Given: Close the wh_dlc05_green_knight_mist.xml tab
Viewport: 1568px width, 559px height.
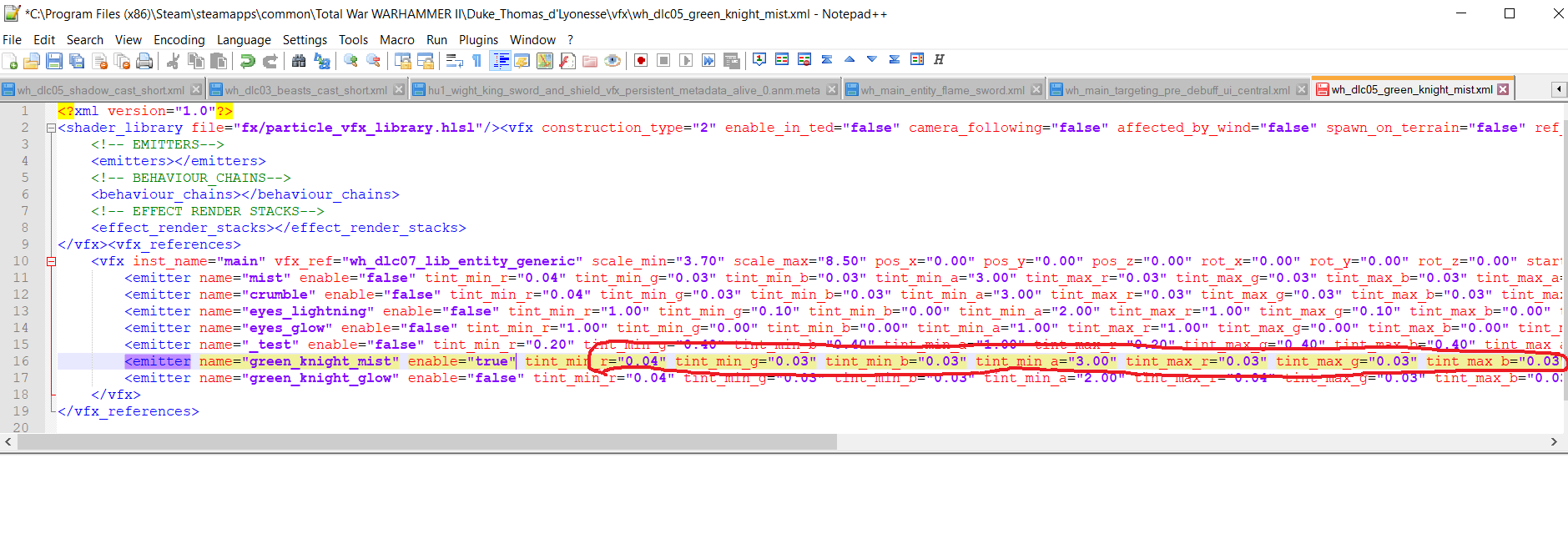Looking at the screenshot, I should (1503, 89).
